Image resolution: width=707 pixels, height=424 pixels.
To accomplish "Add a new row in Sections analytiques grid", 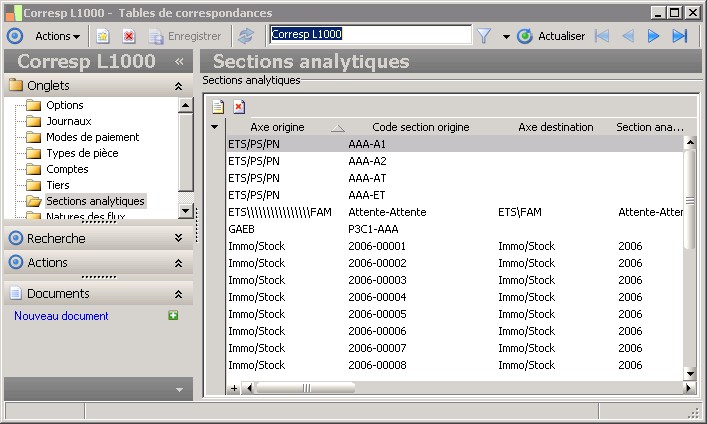I will coord(218,106).
